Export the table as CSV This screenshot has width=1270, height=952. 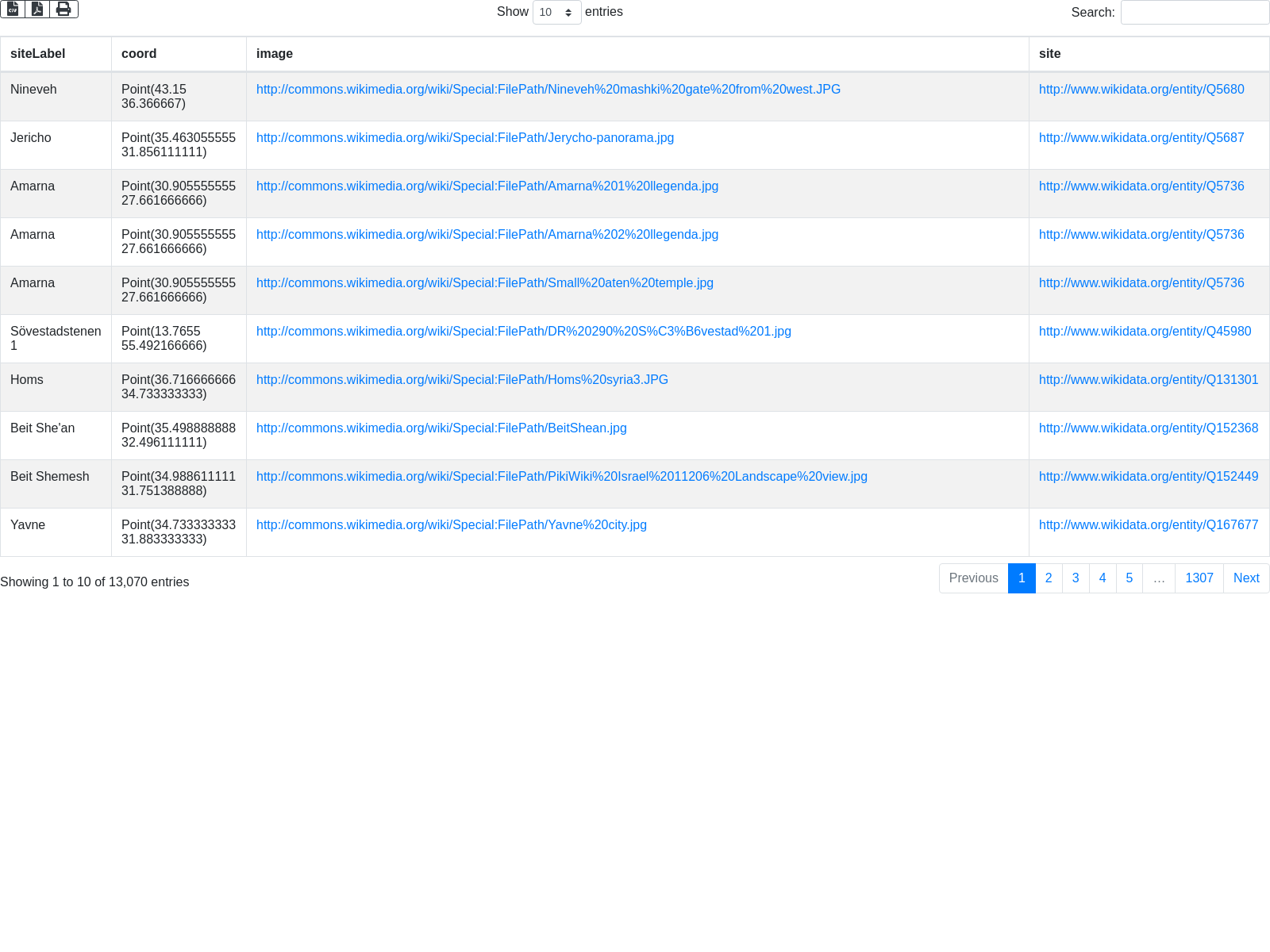13,9
